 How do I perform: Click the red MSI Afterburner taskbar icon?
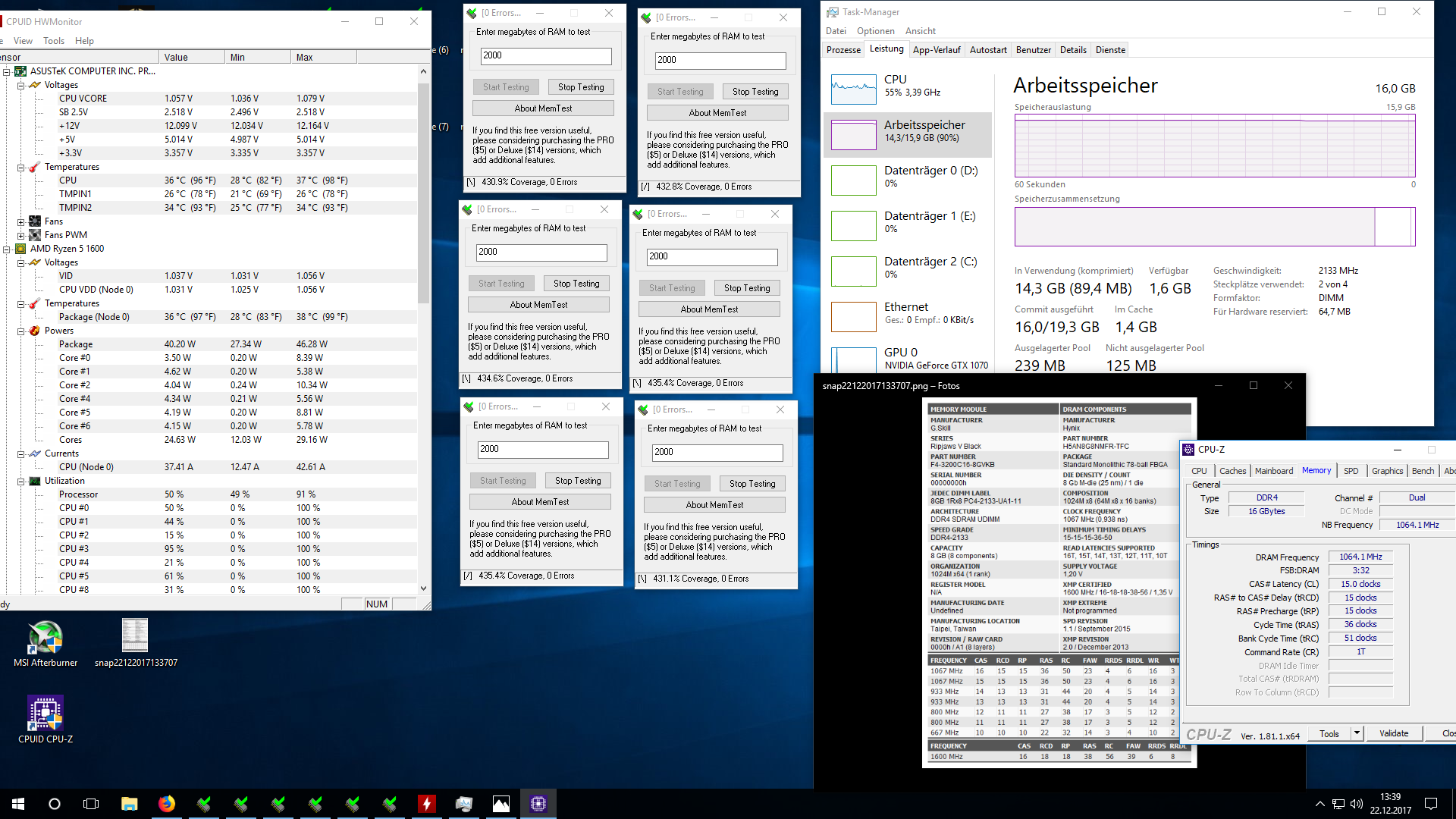[x=427, y=804]
